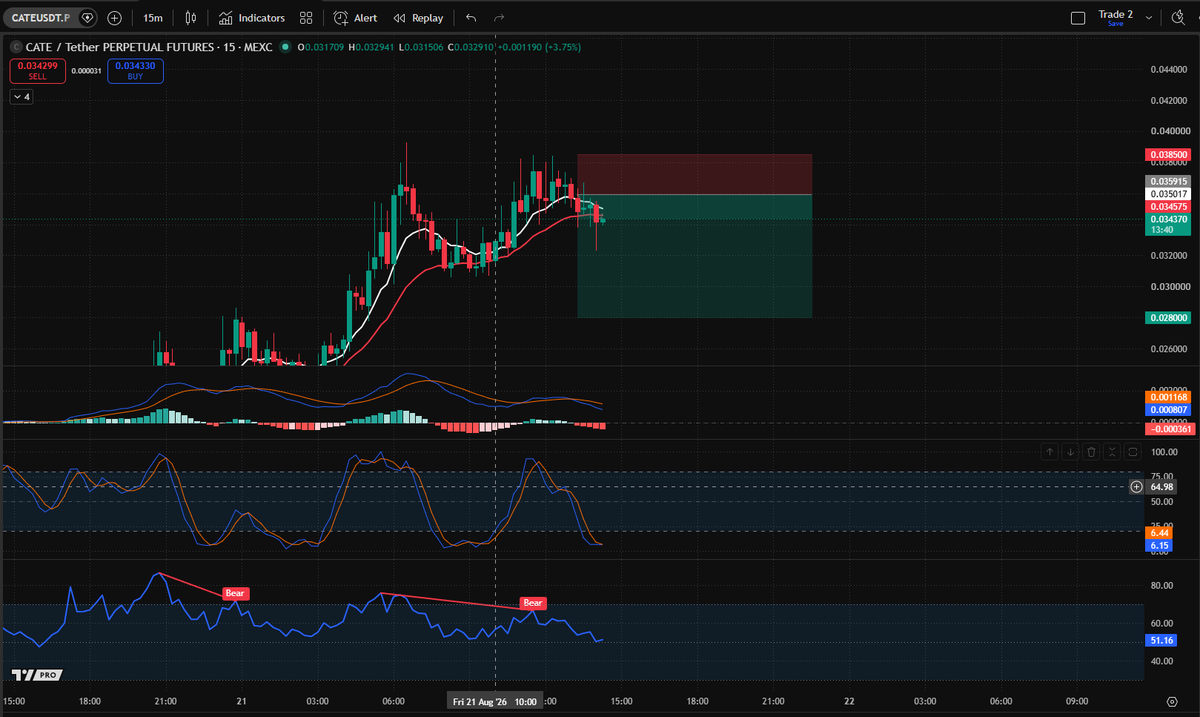Screen dimensions: 1200x717
Task: Open the candlestick chart style menu
Action: click(x=190, y=18)
